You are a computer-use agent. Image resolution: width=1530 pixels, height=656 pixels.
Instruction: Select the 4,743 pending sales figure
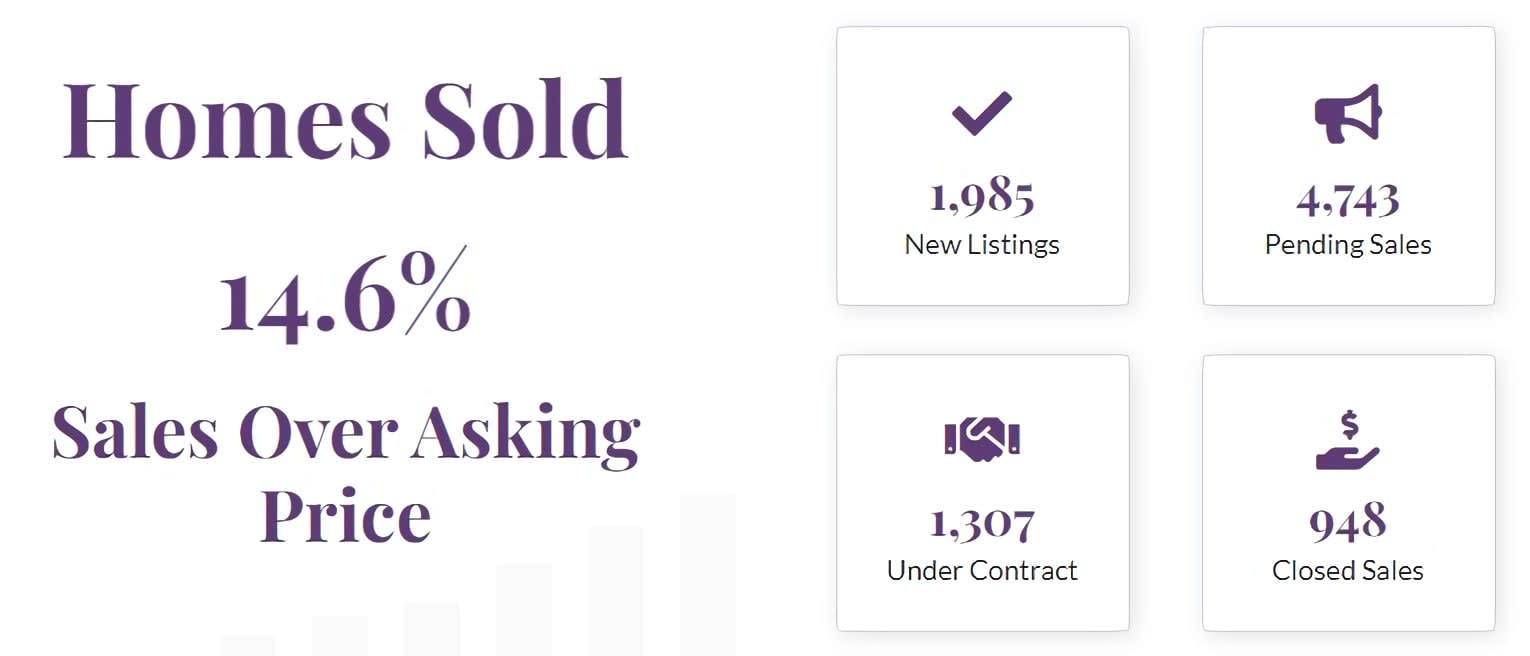coord(1348,200)
